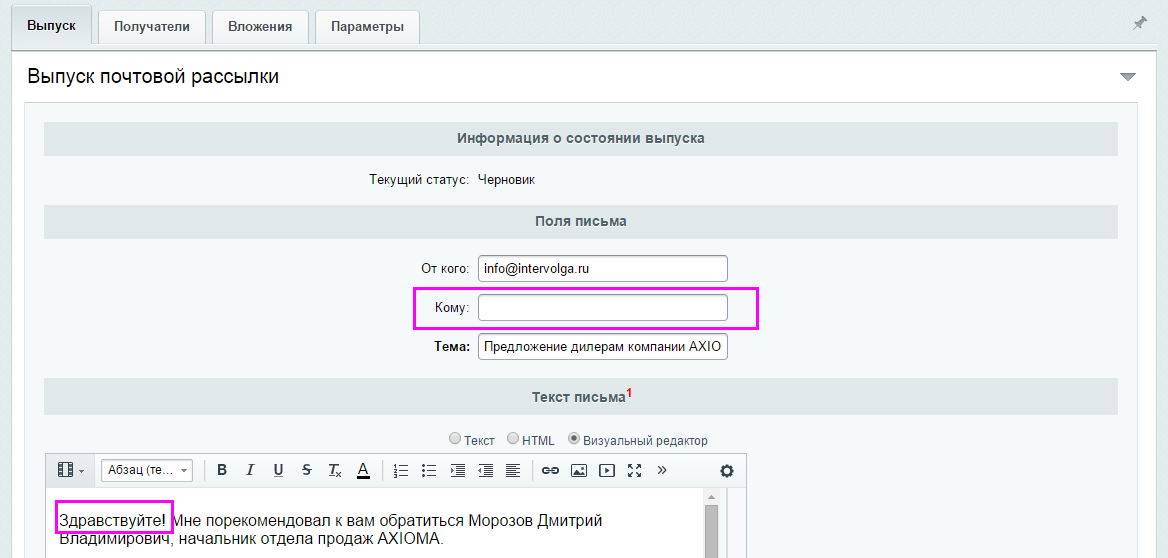The width and height of the screenshot is (1168, 558).
Task: Click the От кого email field
Action: point(603,269)
